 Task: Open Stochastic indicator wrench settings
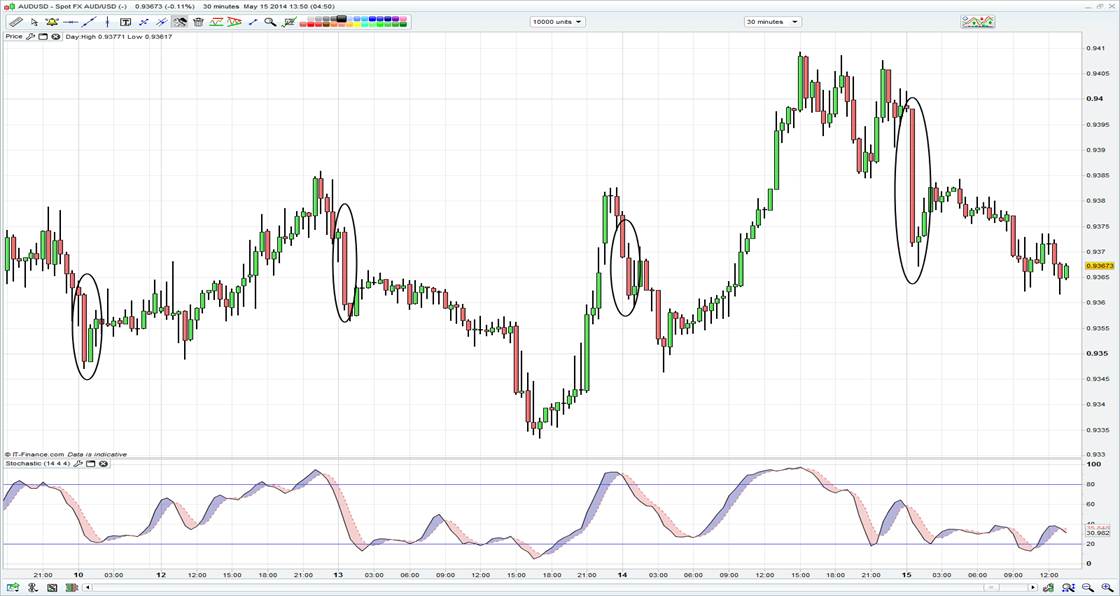tap(76, 464)
